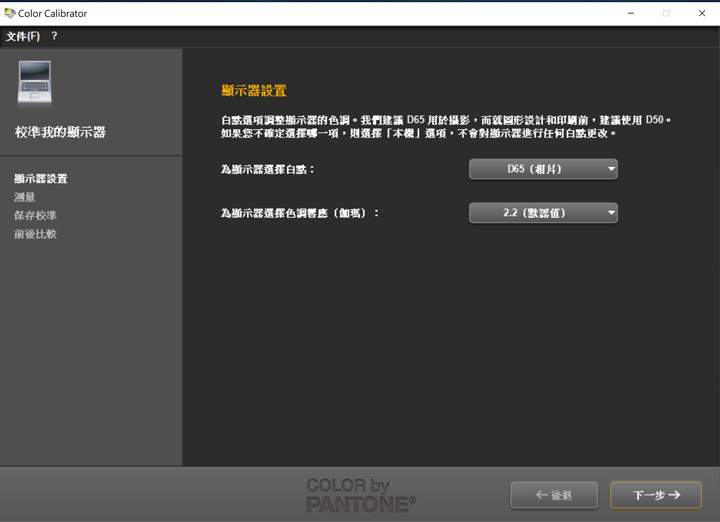Open the ? help menu
This screenshot has width=720, height=522.
coord(54,36)
